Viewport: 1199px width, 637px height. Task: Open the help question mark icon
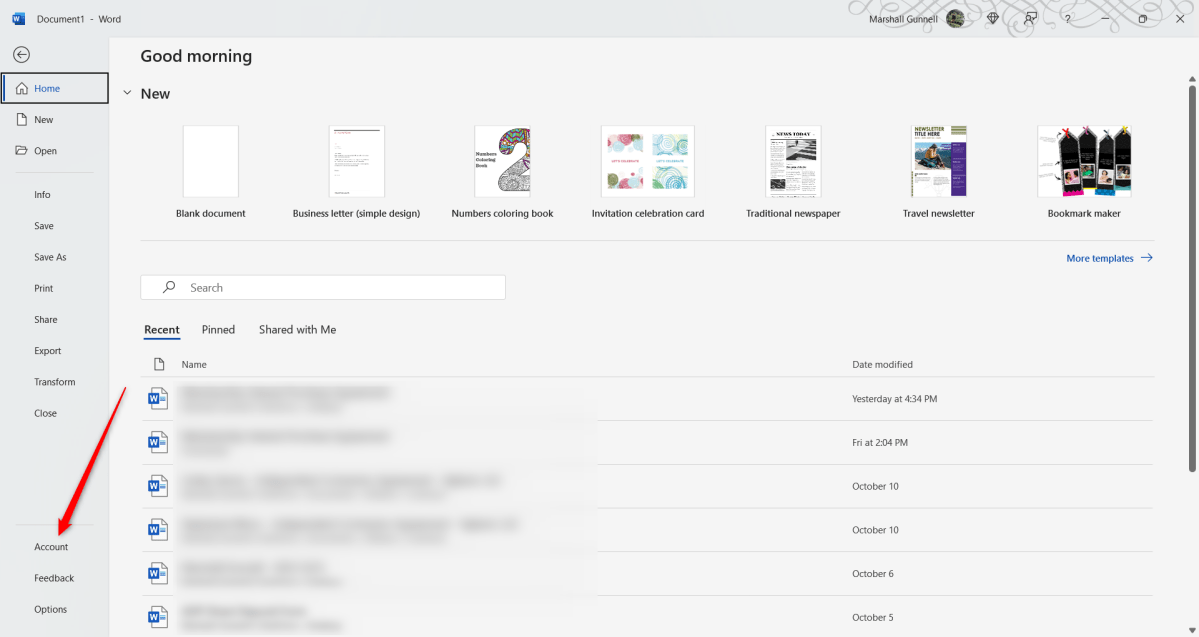click(1068, 19)
